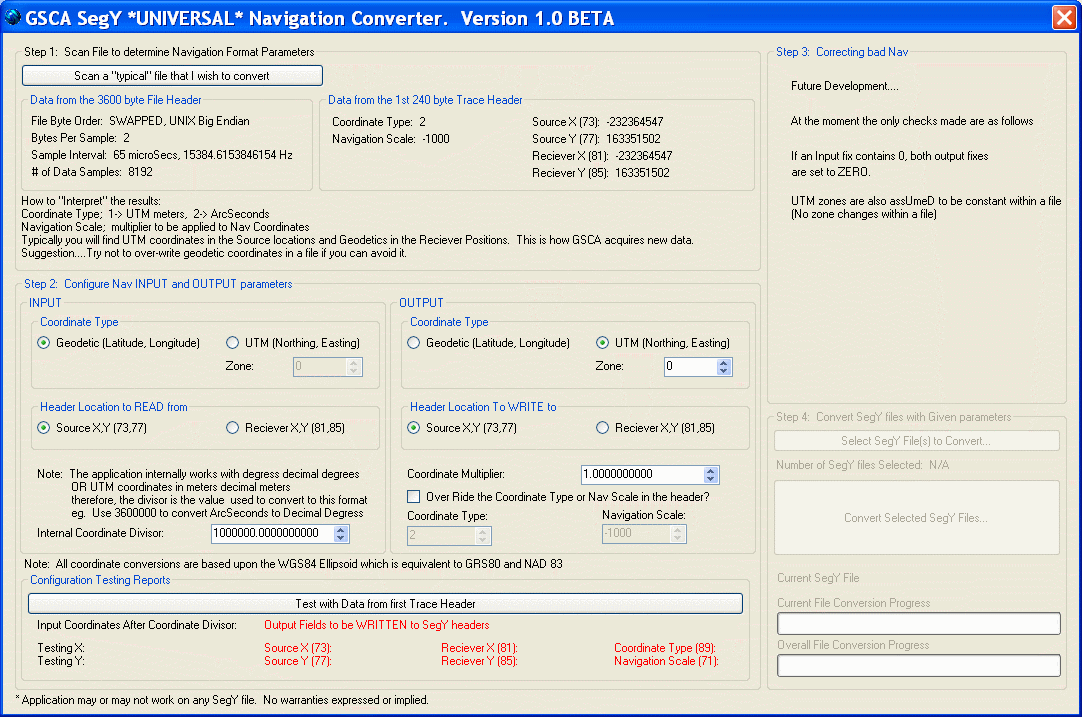Click red "Output Fields to be WRITTEN to SegY headers" text

tap(377, 625)
